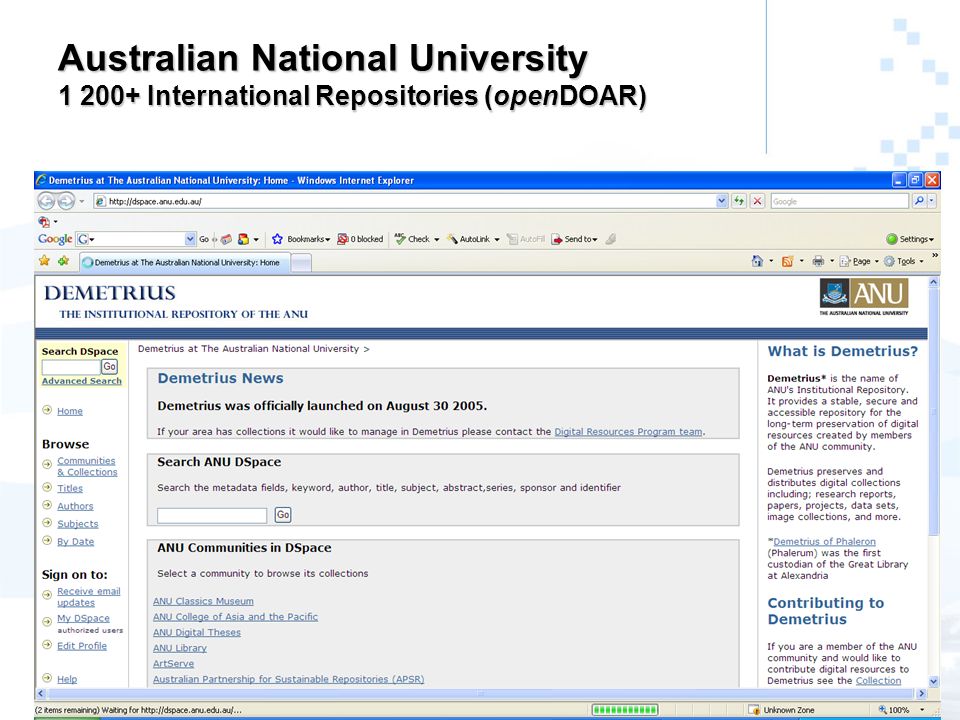Open a new blank browser tab
The height and width of the screenshot is (720, 960).
(301, 263)
